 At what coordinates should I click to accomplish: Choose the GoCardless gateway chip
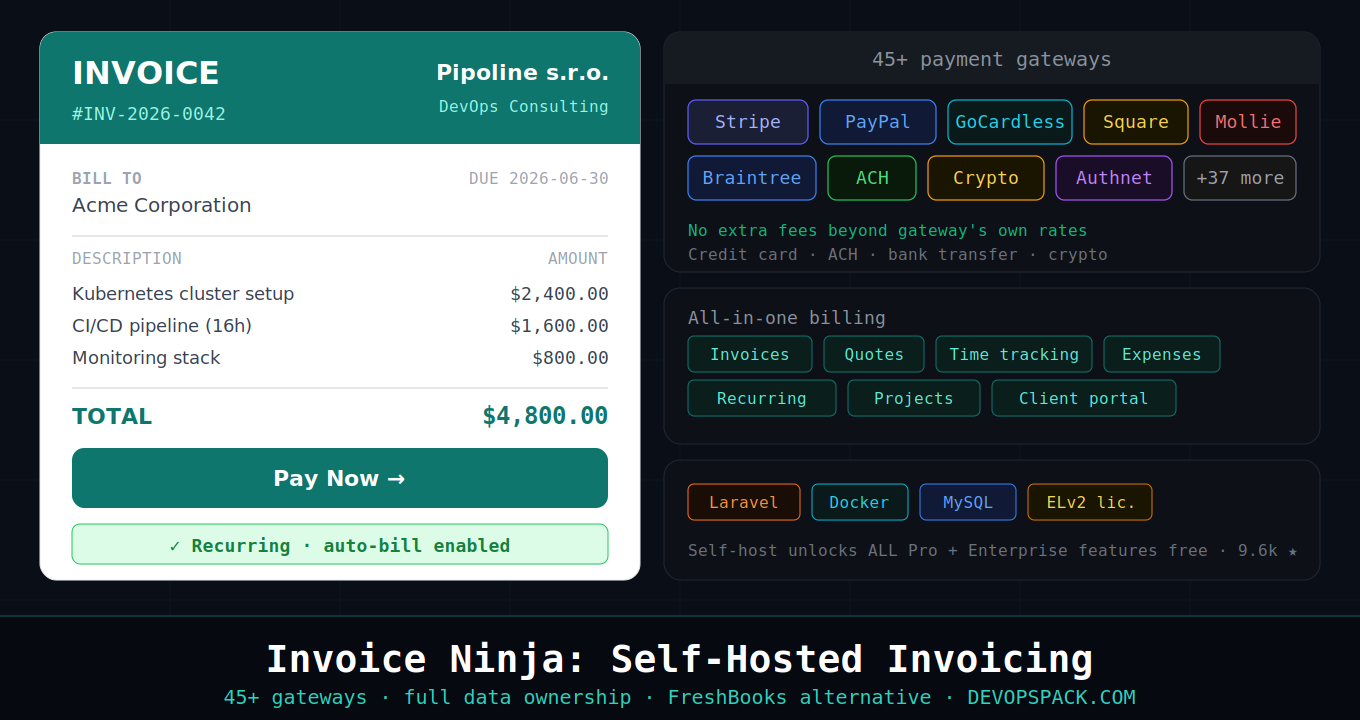point(1010,122)
